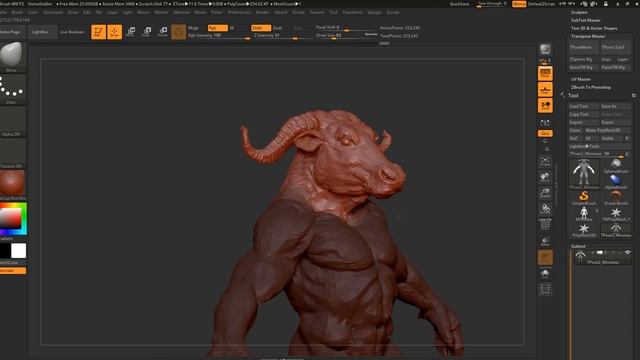Adjust the Rgb Intensity slider

(x=218, y=36)
